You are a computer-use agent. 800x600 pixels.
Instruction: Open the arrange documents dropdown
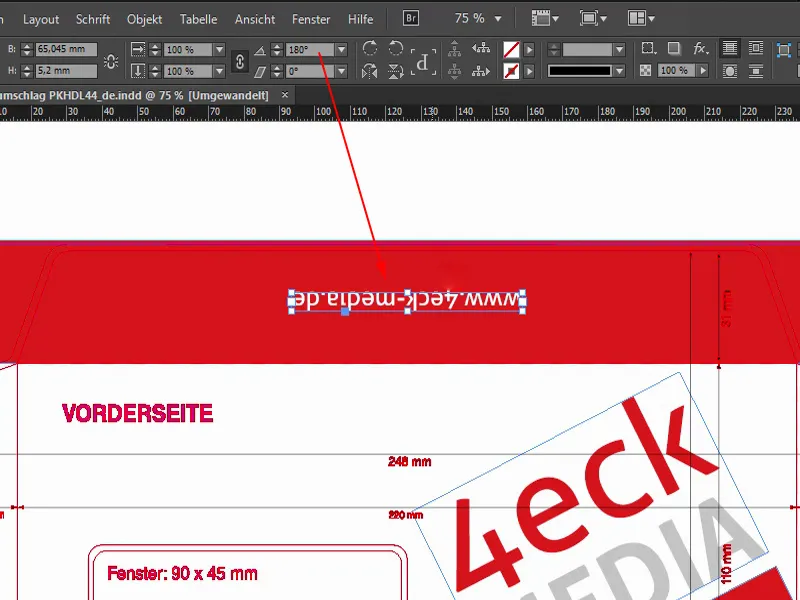641,18
